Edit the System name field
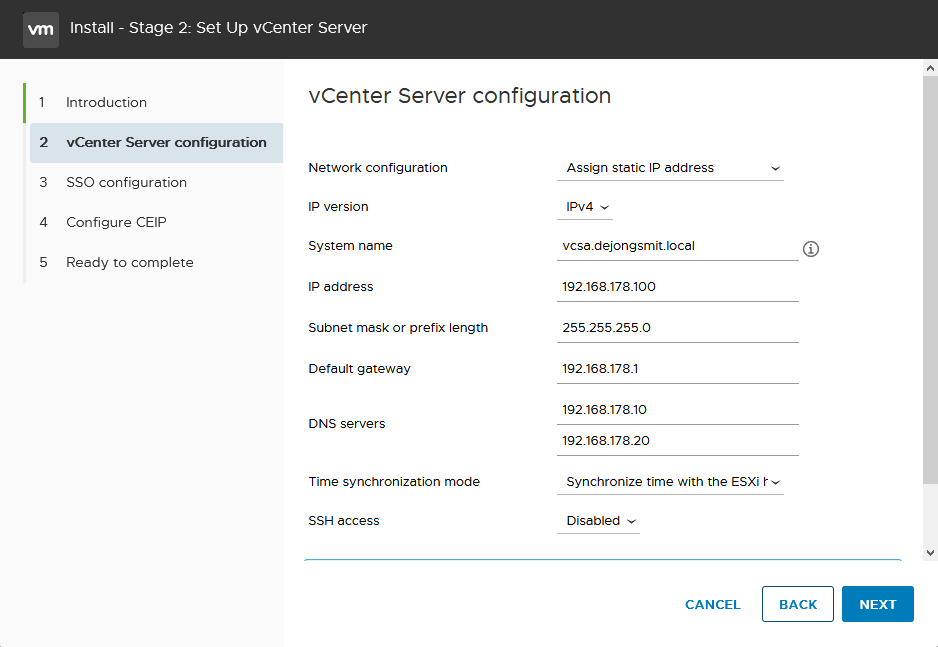 click(678, 246)
